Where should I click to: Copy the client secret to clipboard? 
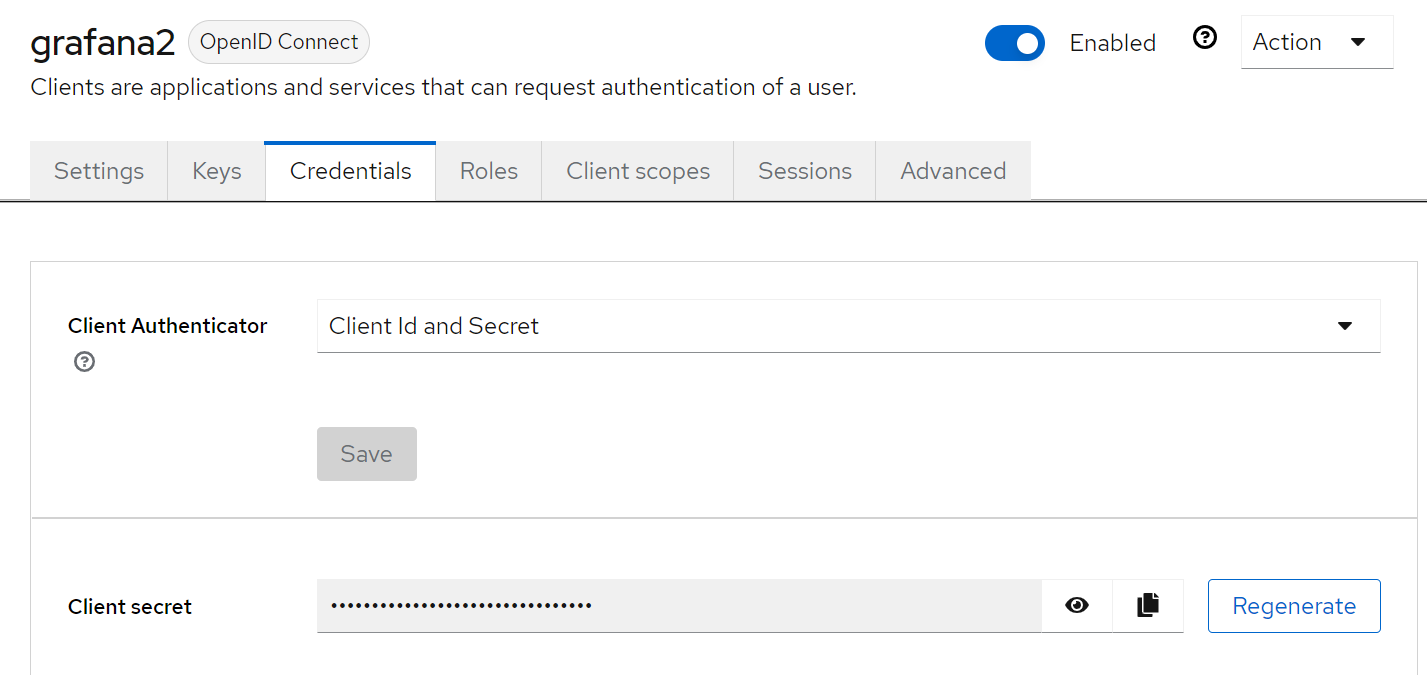tap(1148, 605)
